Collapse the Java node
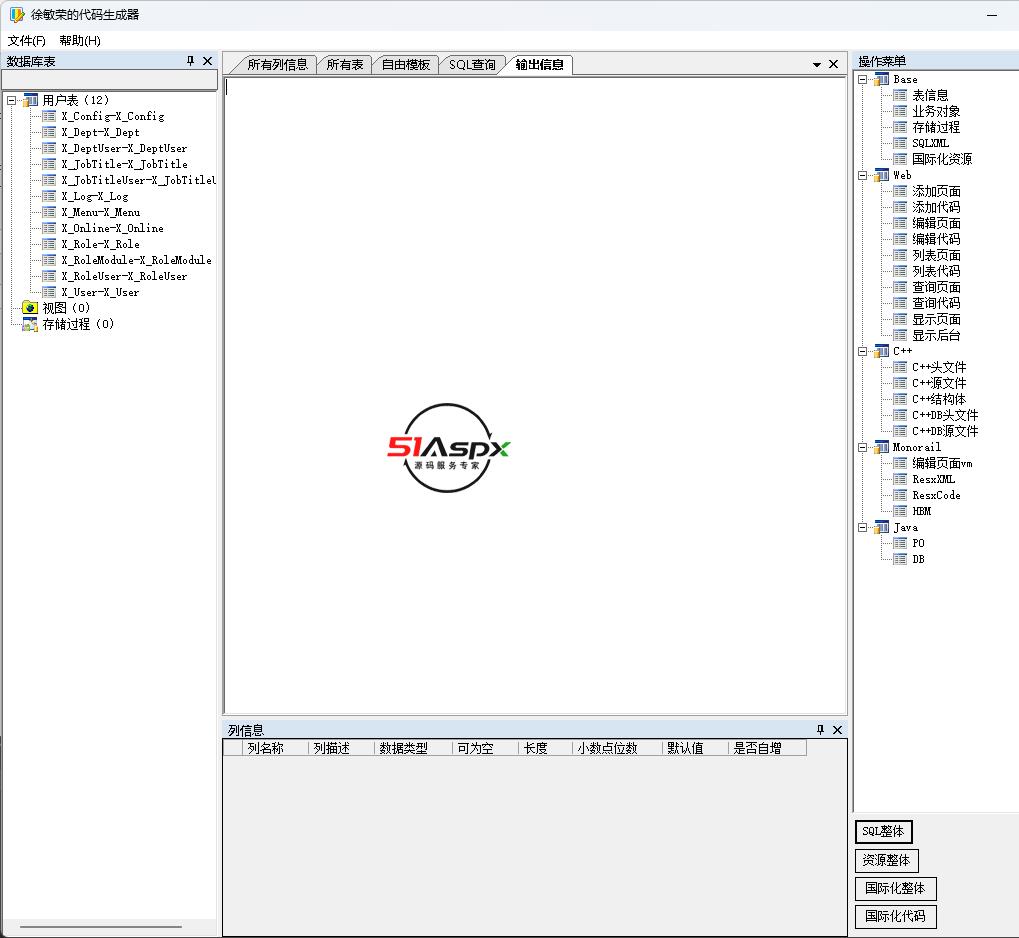 coord(862,527)
